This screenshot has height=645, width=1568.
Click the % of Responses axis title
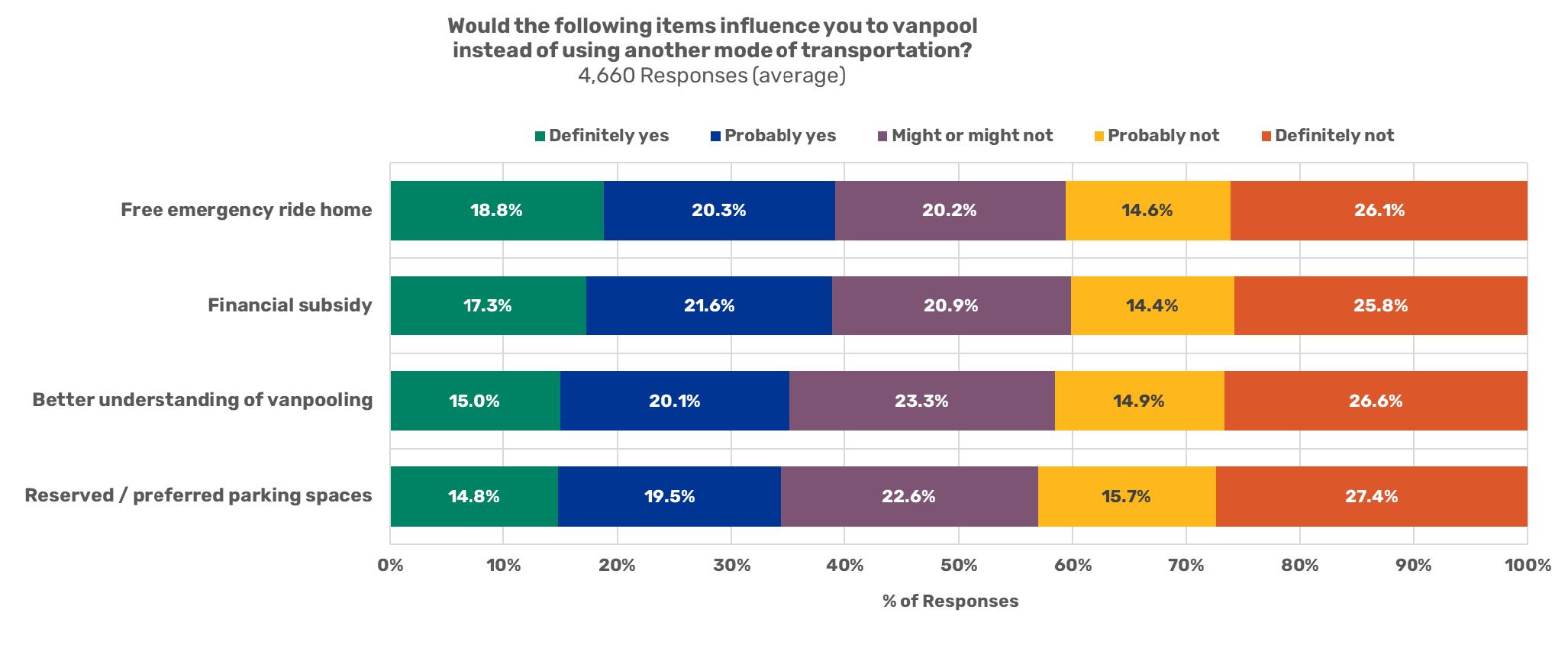pos(950,601)
